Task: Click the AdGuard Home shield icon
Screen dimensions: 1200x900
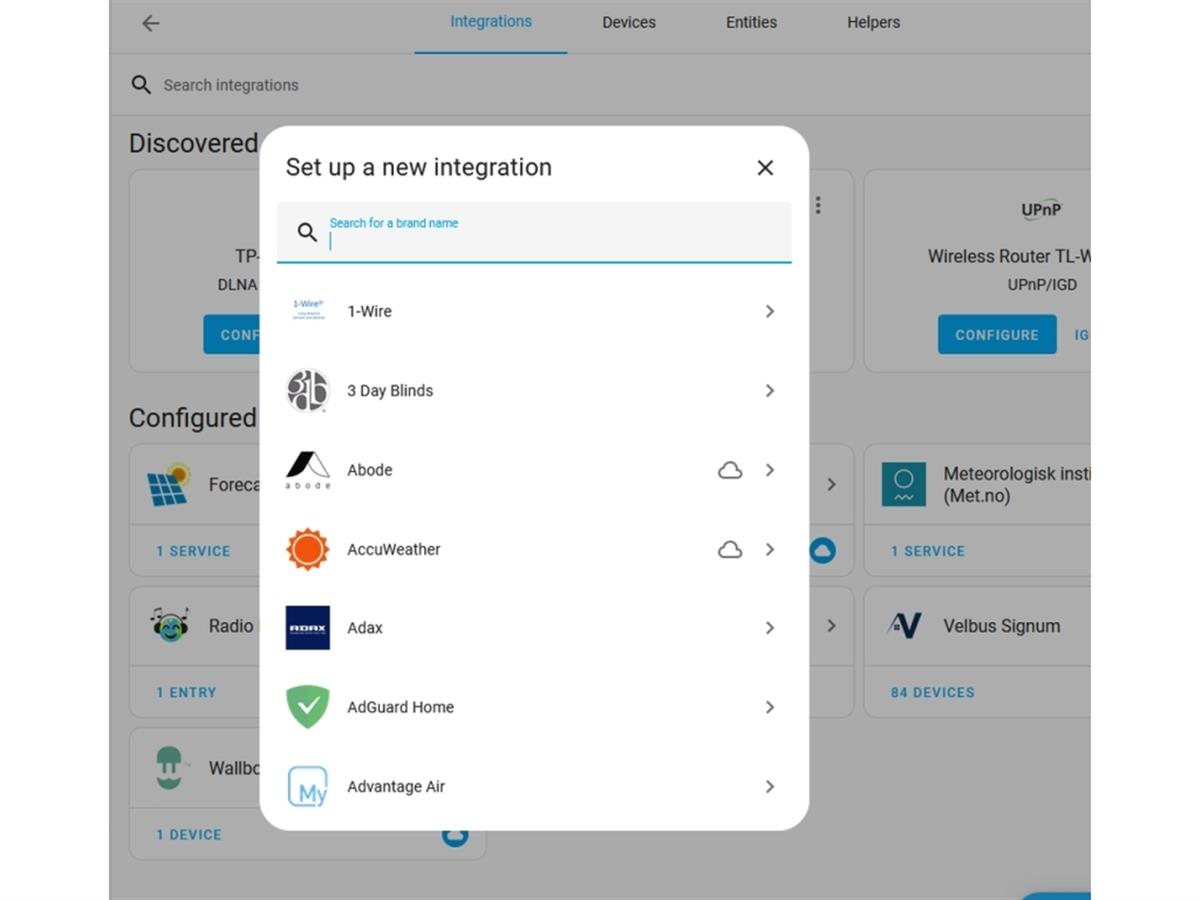Action: tap(308, 707)
